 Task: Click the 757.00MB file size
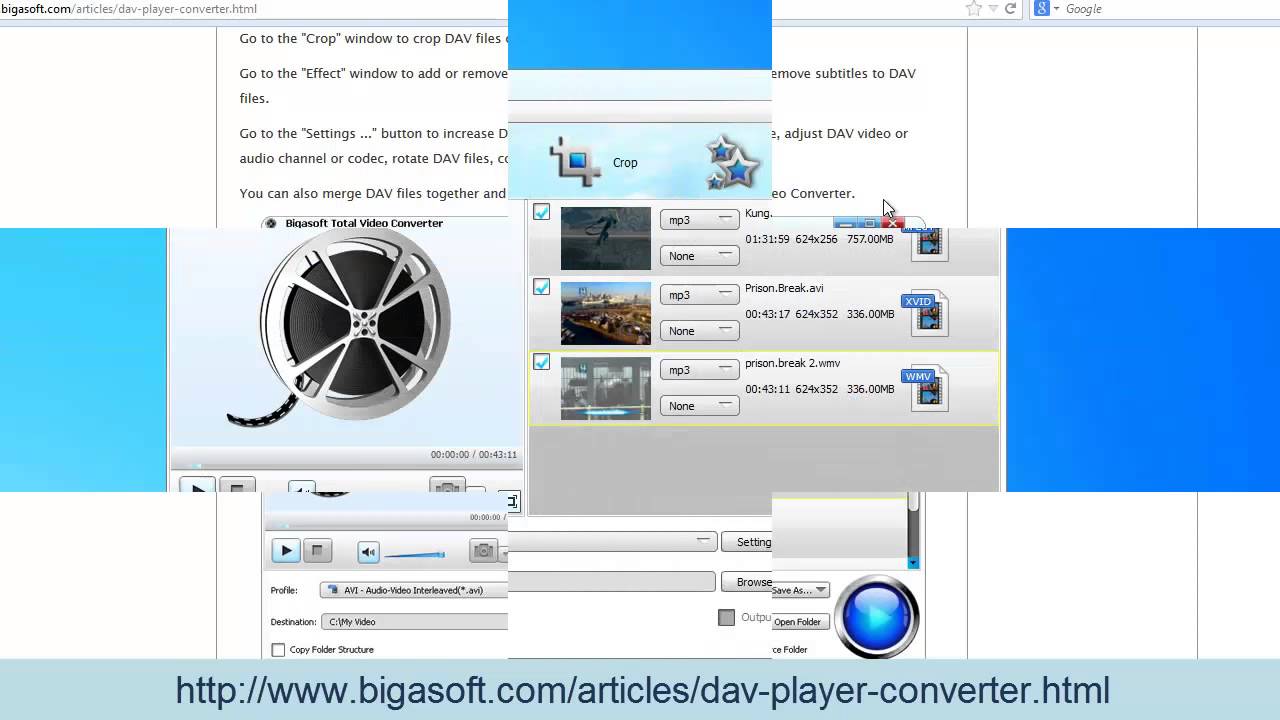[870, 239]
